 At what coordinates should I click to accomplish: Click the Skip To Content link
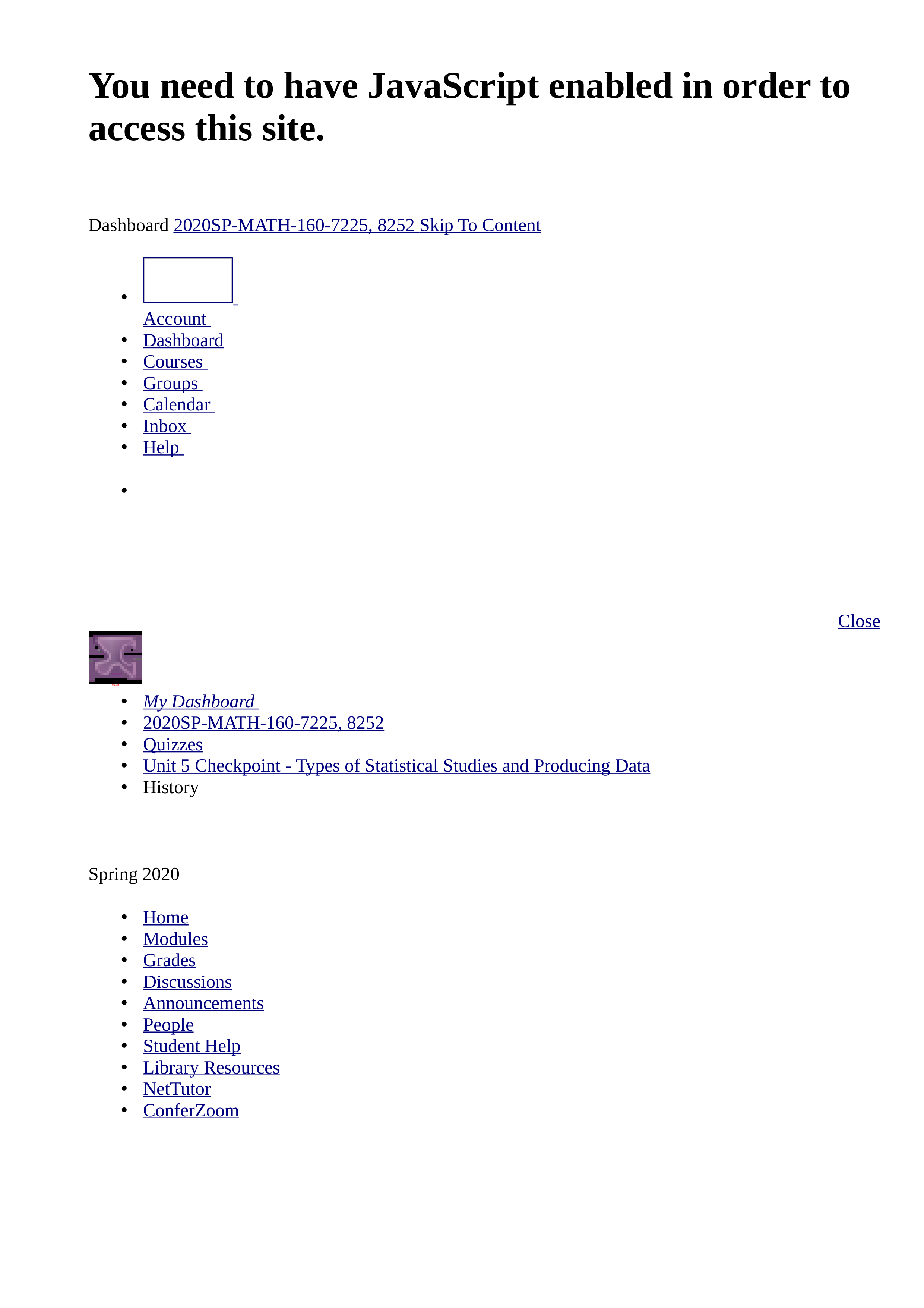(480, 224)
